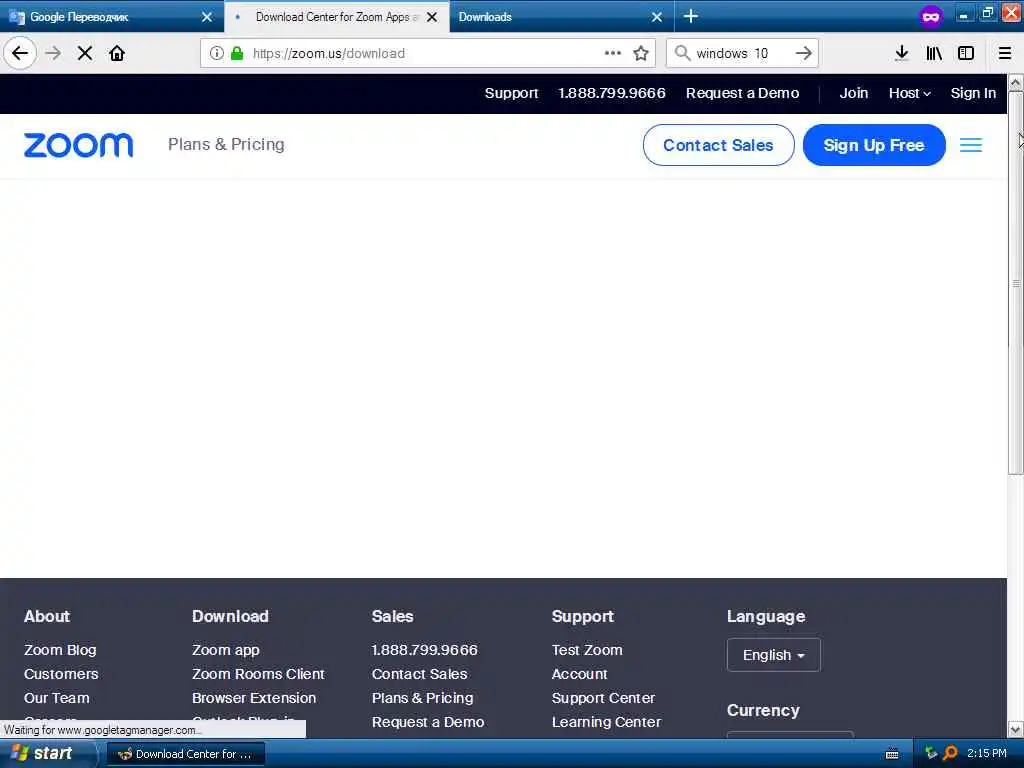Open Zoom Rooms Client footer link
Viewport: 1024px width, 768px height.
click(258, 674)
